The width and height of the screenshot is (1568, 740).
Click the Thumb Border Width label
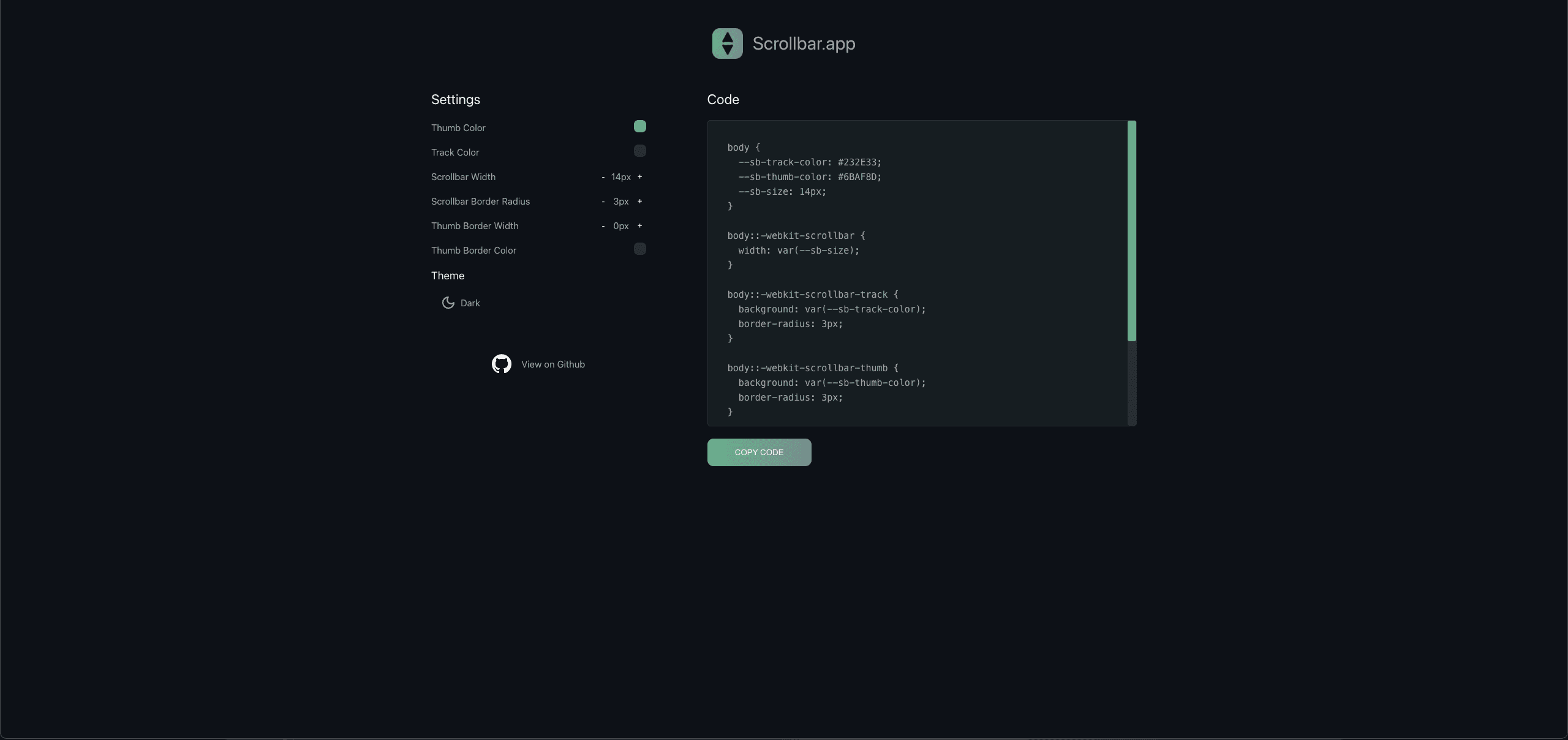pyautogui.click(x=475, y=226)
